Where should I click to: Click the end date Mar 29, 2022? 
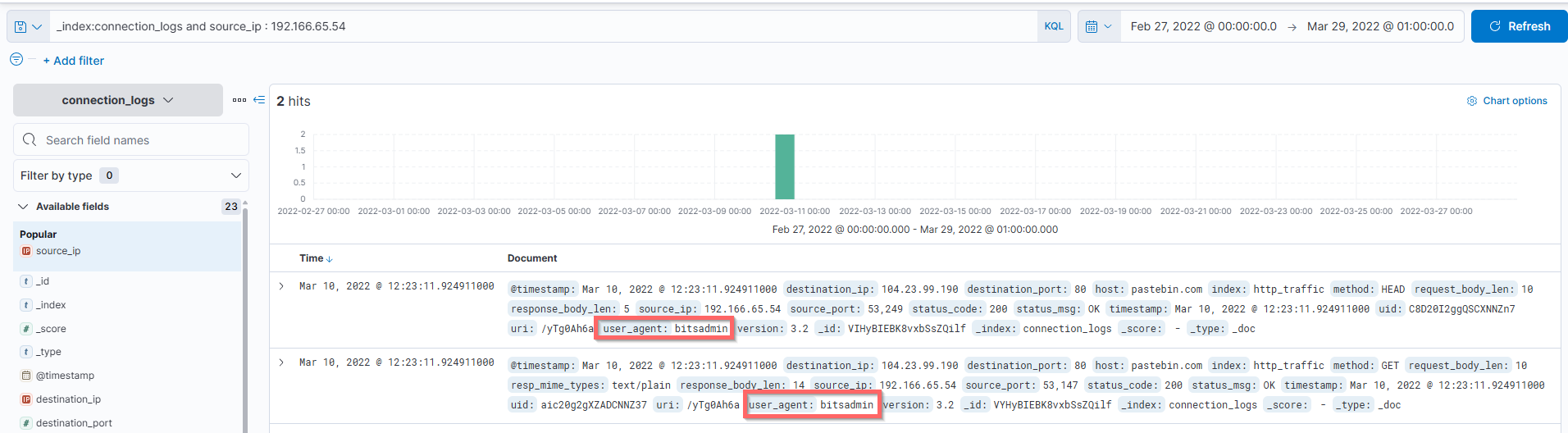click(1380, 26)
